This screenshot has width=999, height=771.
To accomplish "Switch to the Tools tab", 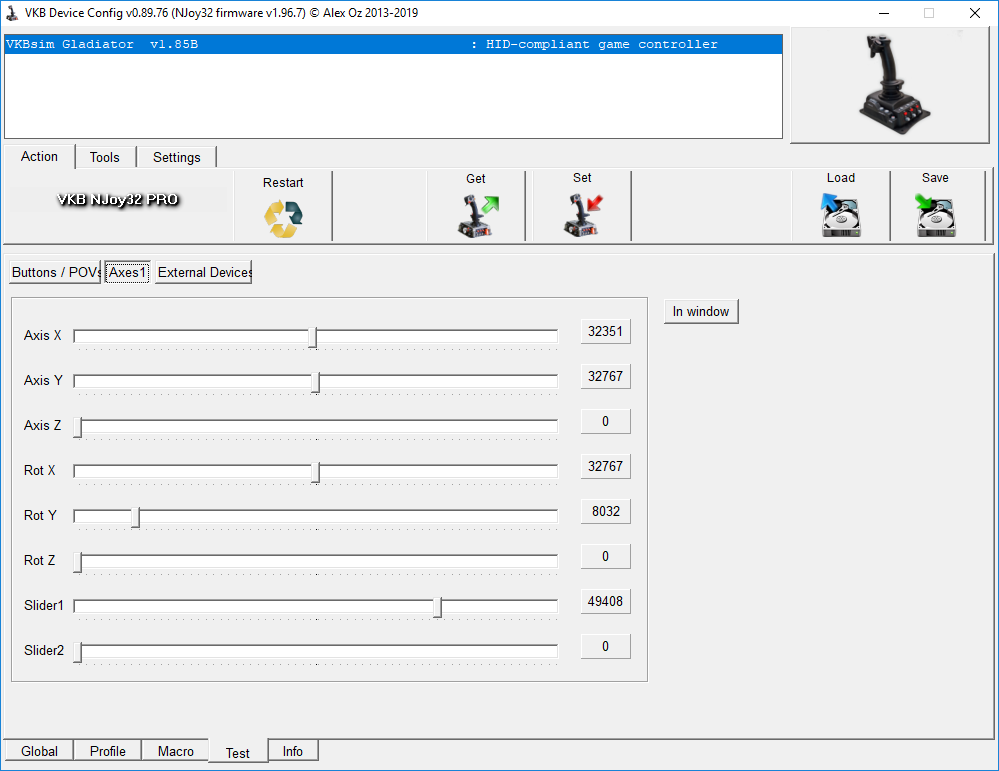I will [x=104, y=157].
